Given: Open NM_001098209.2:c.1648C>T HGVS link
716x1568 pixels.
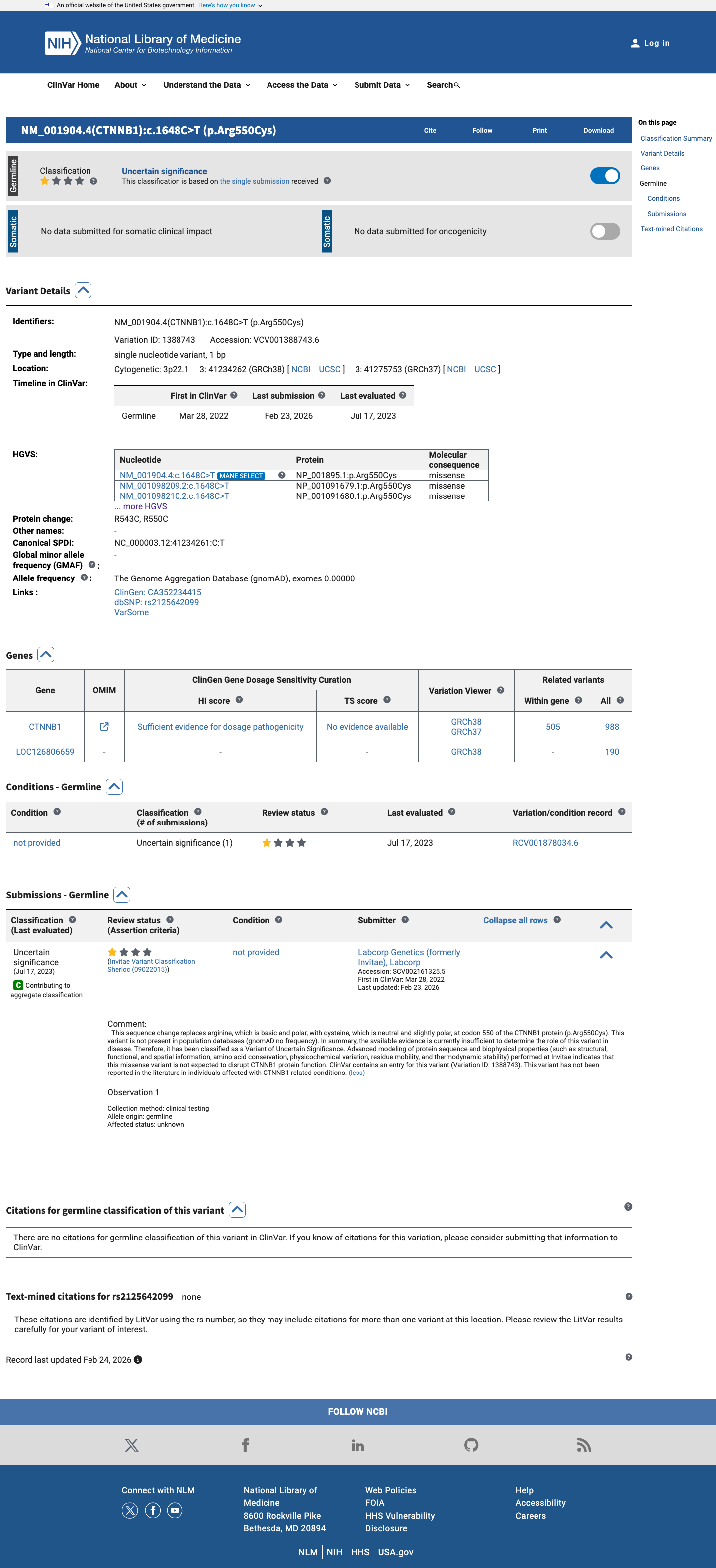Looking at the screenshot, I should [x=174, y=486].
